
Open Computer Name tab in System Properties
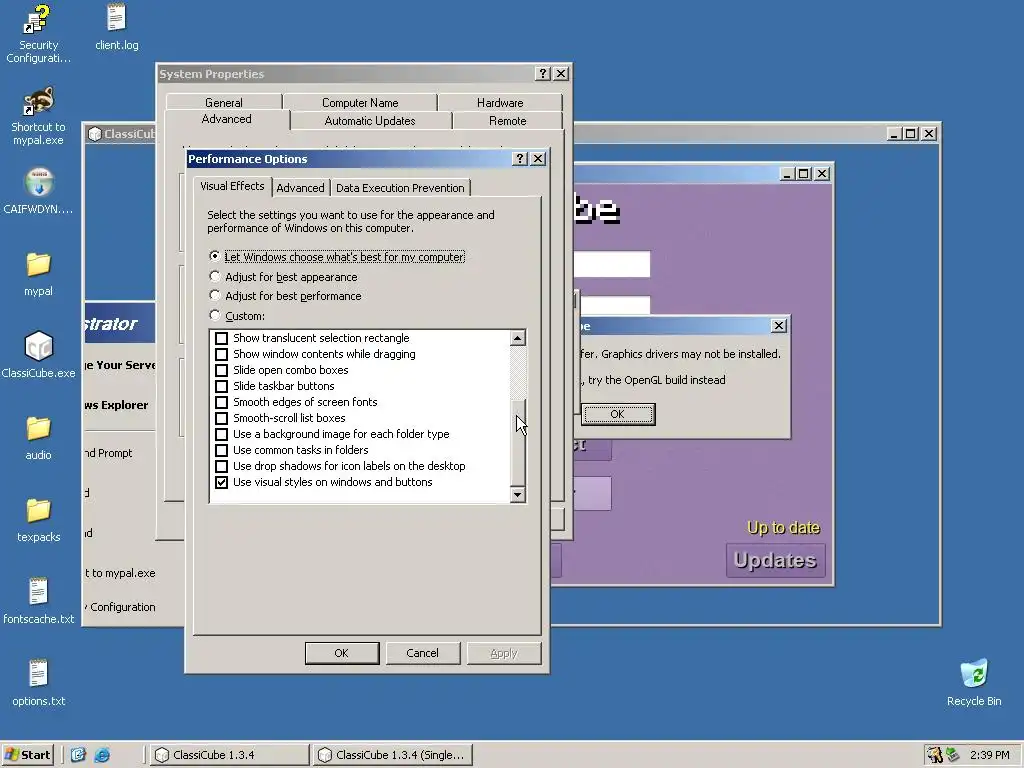pyautogui.click(x=360, y=103)
